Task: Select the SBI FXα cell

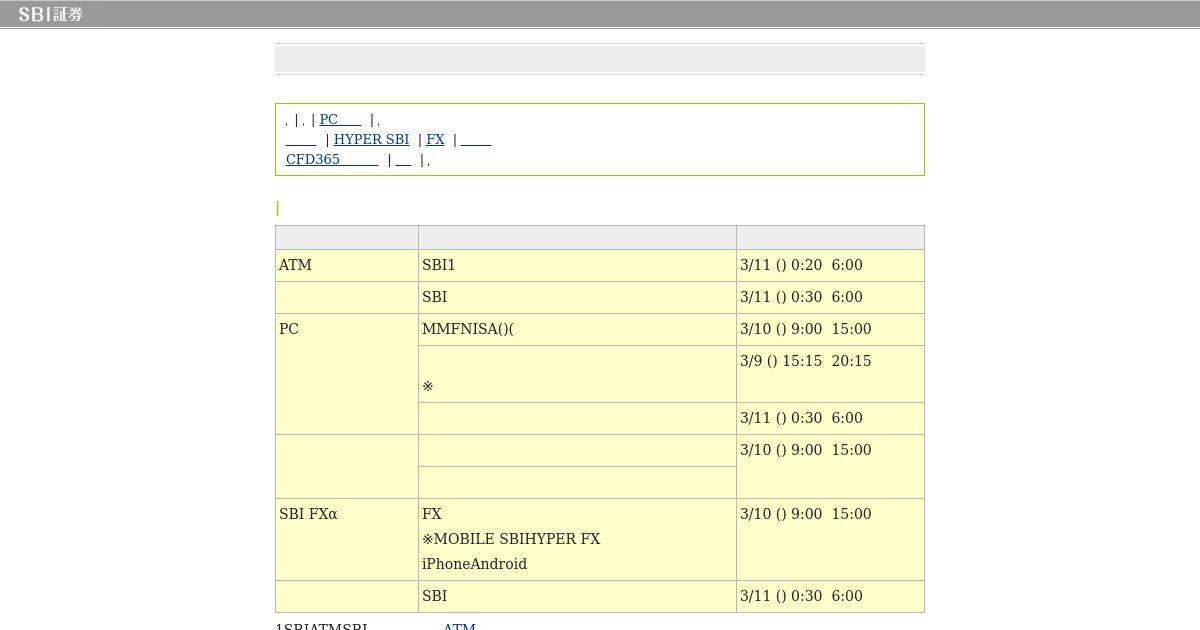Action: (x=346, y=539)
